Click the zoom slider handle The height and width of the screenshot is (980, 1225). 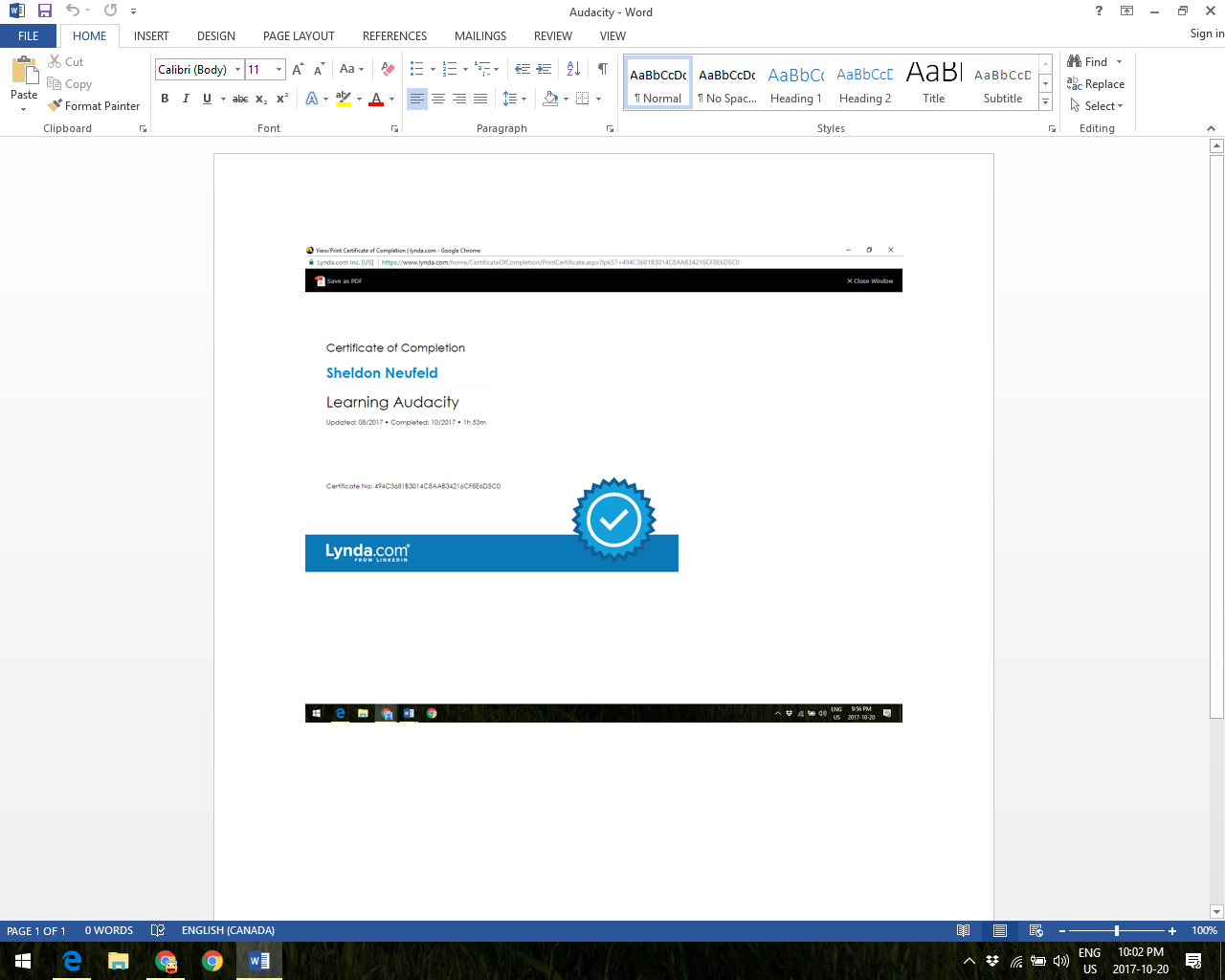pyautogui.click(x=1117, y=930)
